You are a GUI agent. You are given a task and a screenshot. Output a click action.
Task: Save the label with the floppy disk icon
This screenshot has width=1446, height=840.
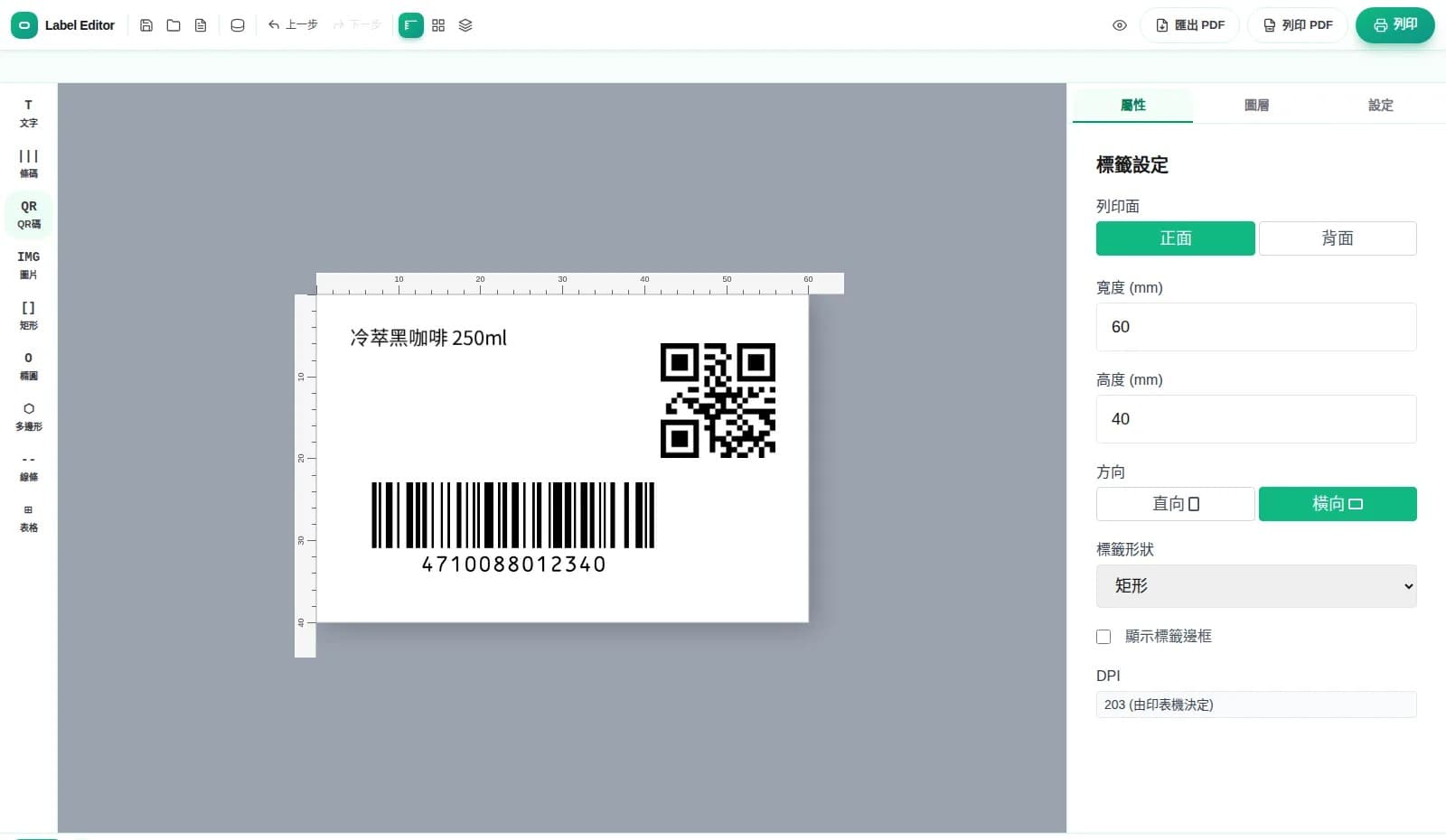pyautogui.click(x=146, y=25)
